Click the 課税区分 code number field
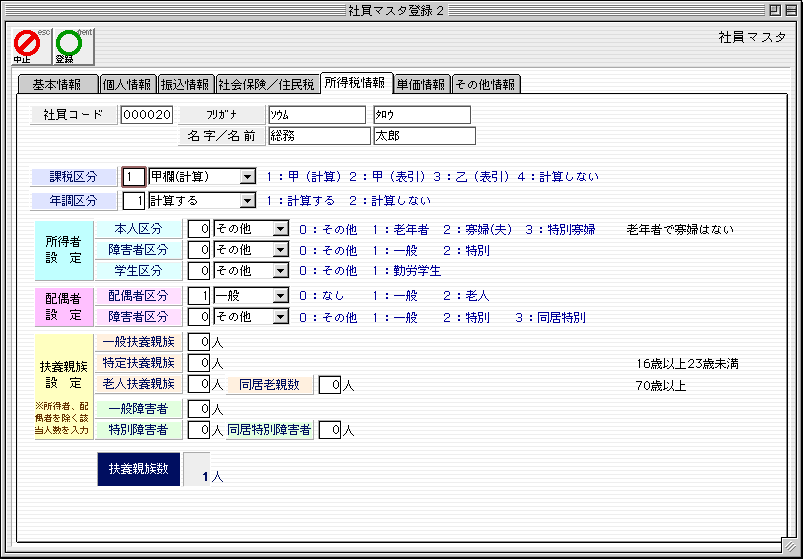This screenshot has width=803, height=559. 134,177
